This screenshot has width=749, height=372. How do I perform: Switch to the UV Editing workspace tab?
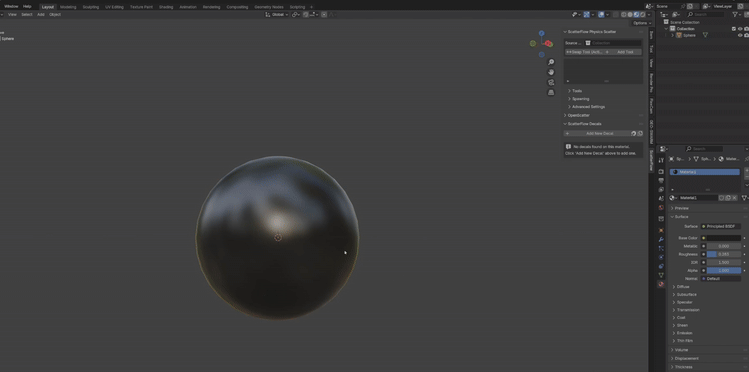click(114, 7)
